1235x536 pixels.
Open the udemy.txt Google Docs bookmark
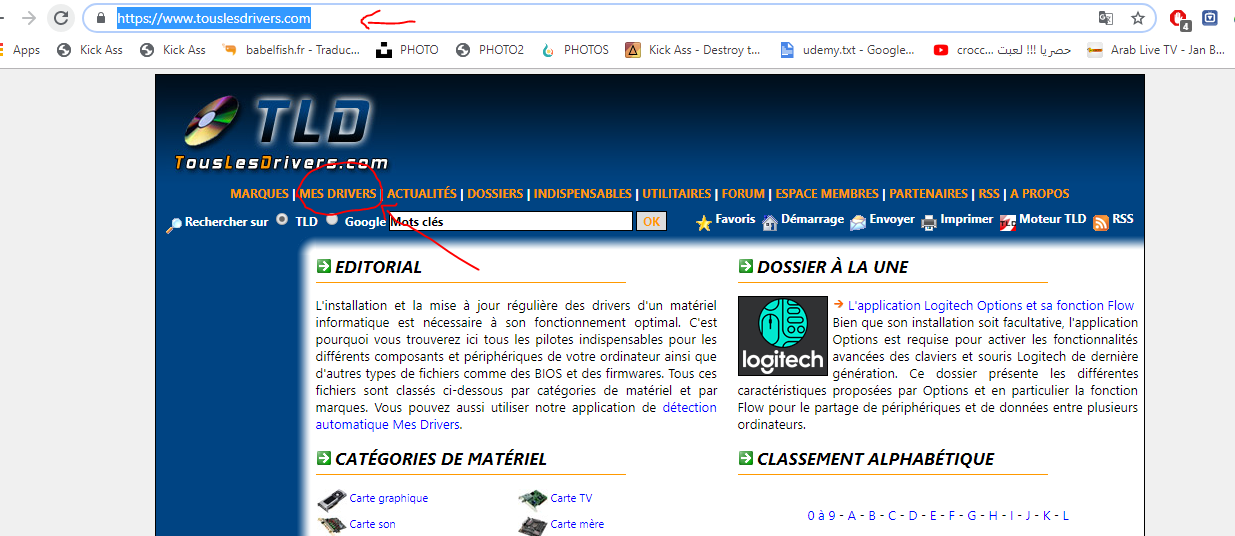[x=847, y=50]
